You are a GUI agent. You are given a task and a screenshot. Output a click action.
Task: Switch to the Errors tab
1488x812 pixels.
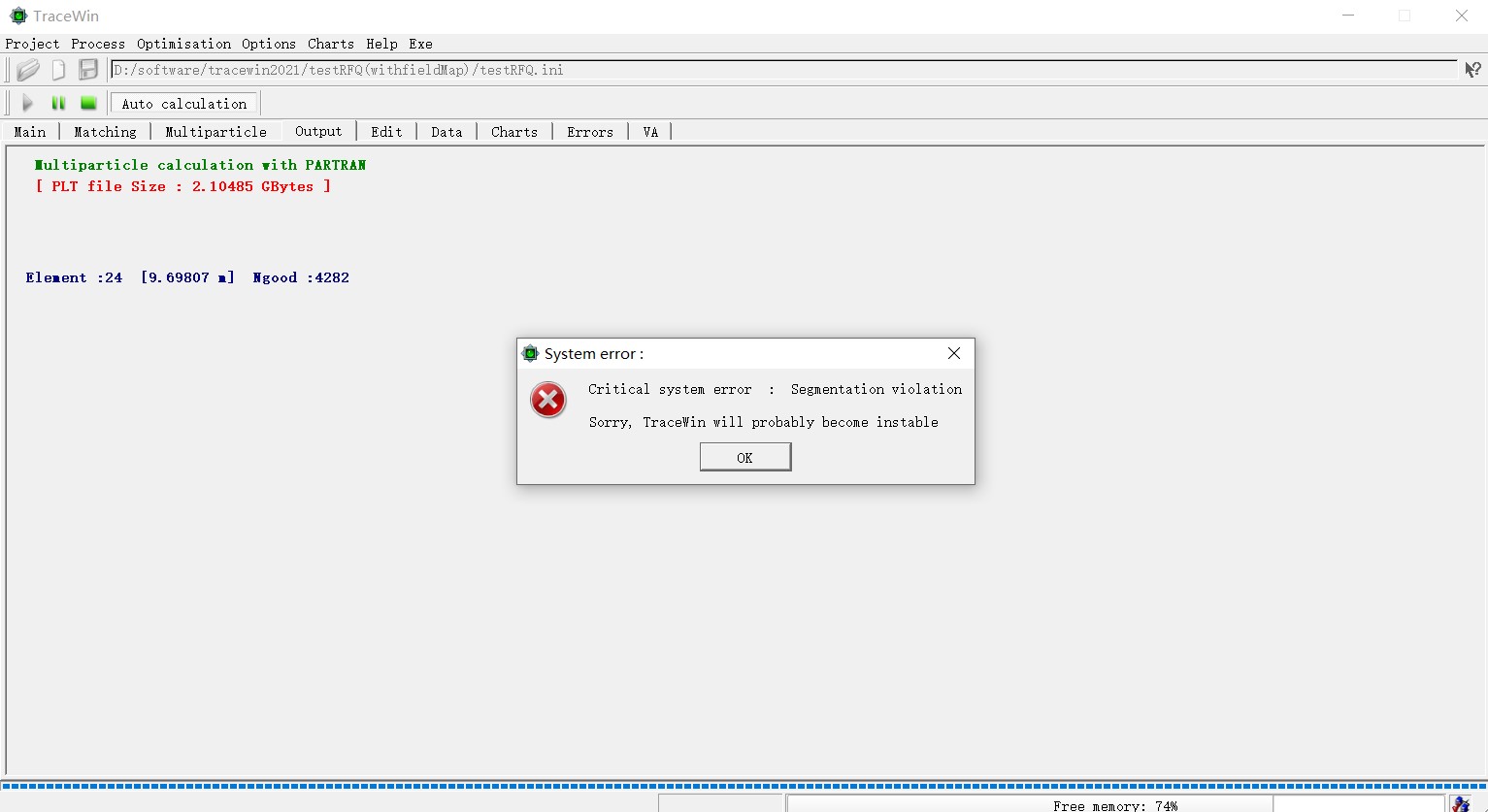pyautogui.click(x=590, y=132)
